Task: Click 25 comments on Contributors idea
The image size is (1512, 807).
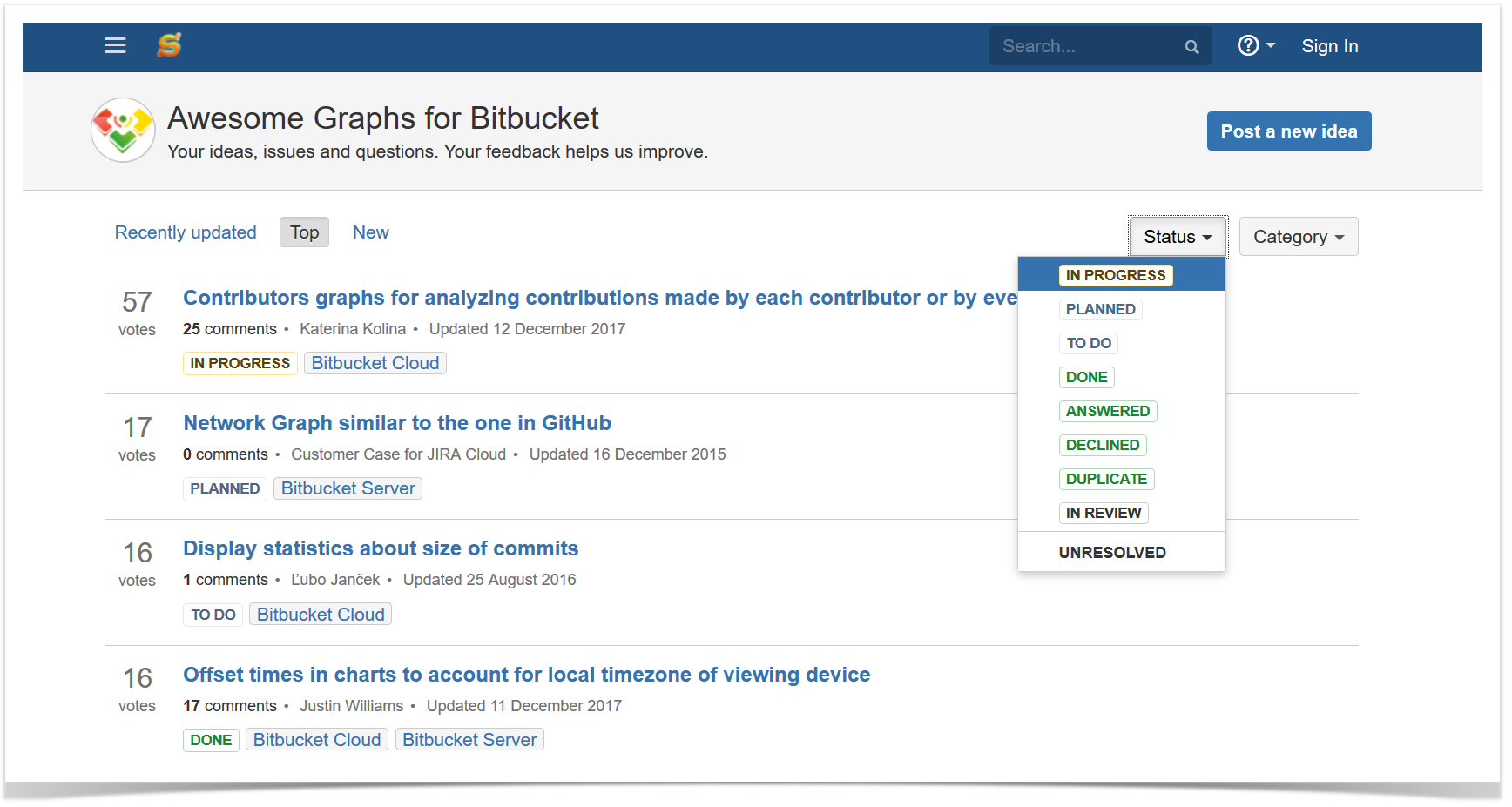Action: [230, 329]
